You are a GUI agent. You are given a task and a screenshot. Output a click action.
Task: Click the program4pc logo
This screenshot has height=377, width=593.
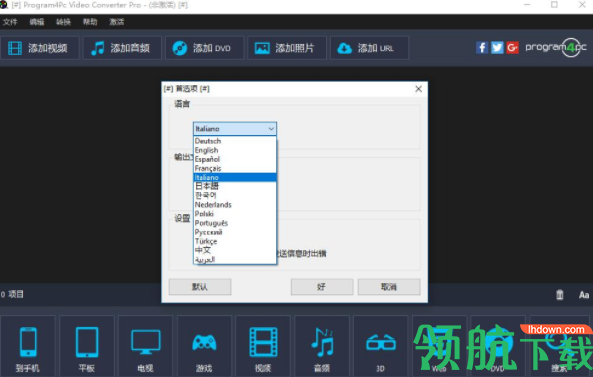[556, 48]
